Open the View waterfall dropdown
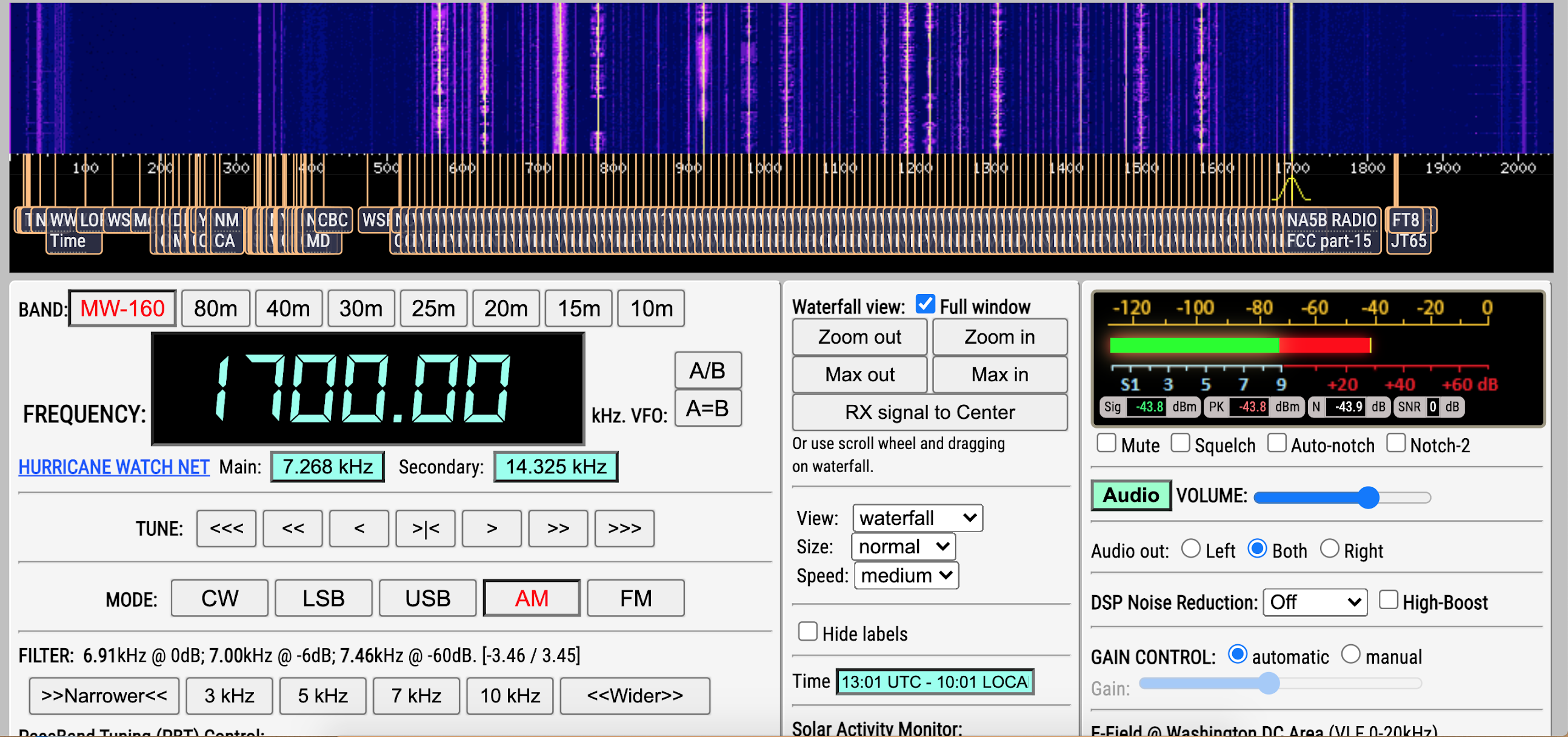Image resolution: width=1568 pixels, height=737 pixels. point(916,518)
